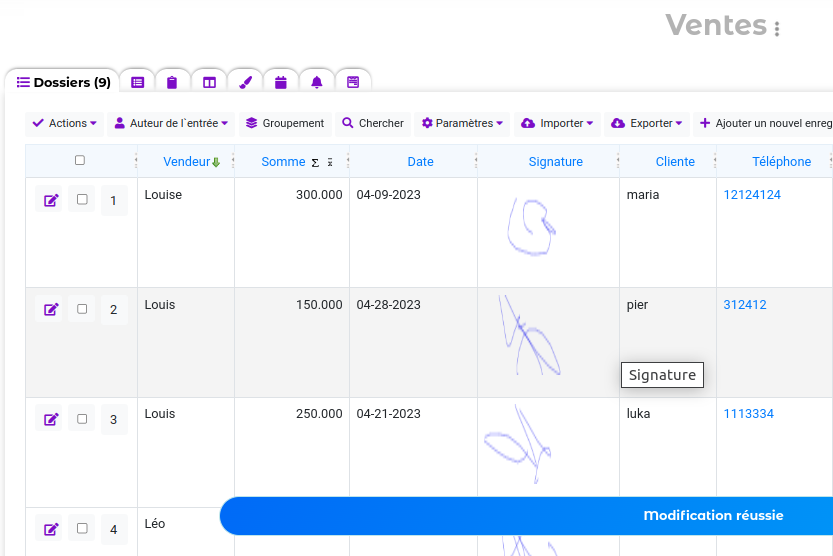833x556 pixels.
Task: Open the calendar tab icon
Action: 281,82
